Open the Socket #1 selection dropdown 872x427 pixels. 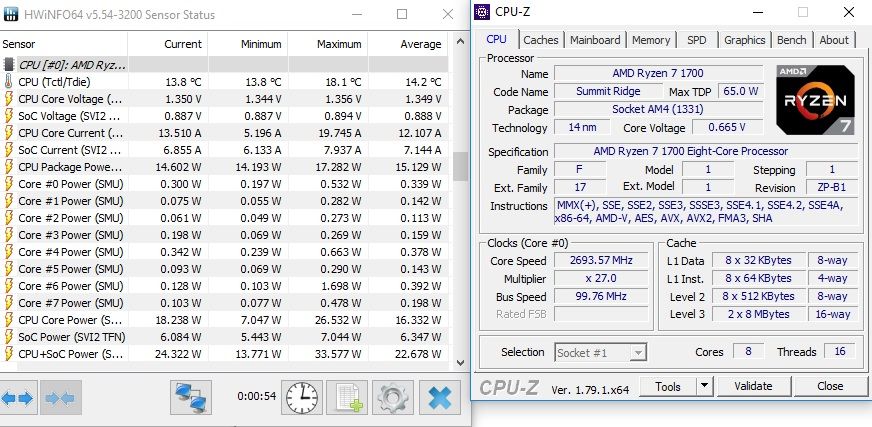click(600, 353)
